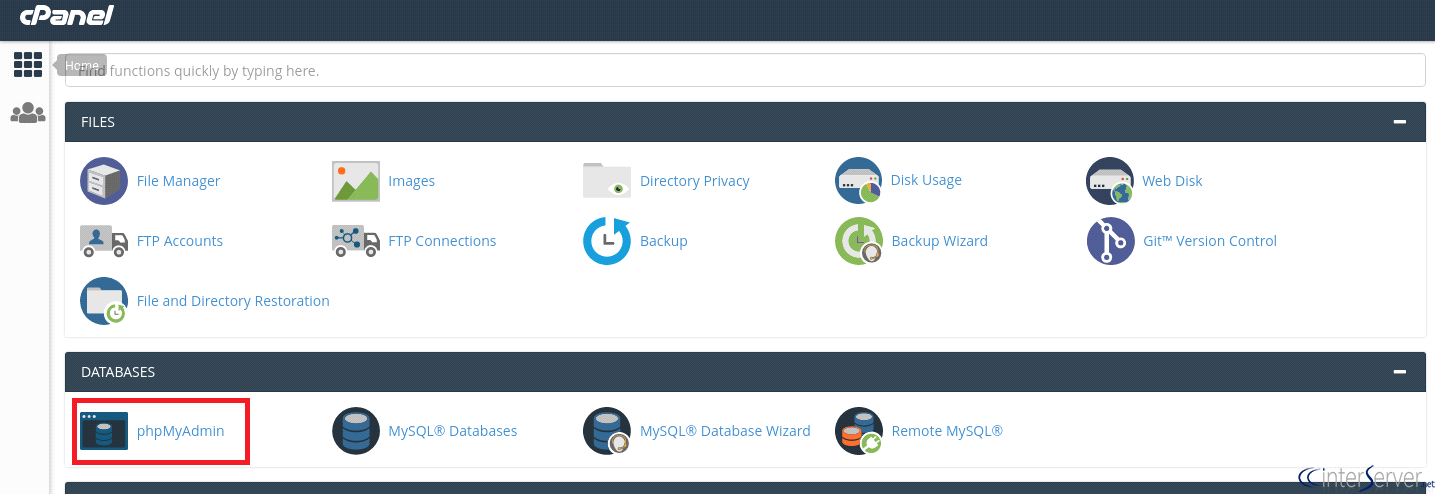Collapse the FILES section
This screenshot has height=494, width=1435.
1400,122
